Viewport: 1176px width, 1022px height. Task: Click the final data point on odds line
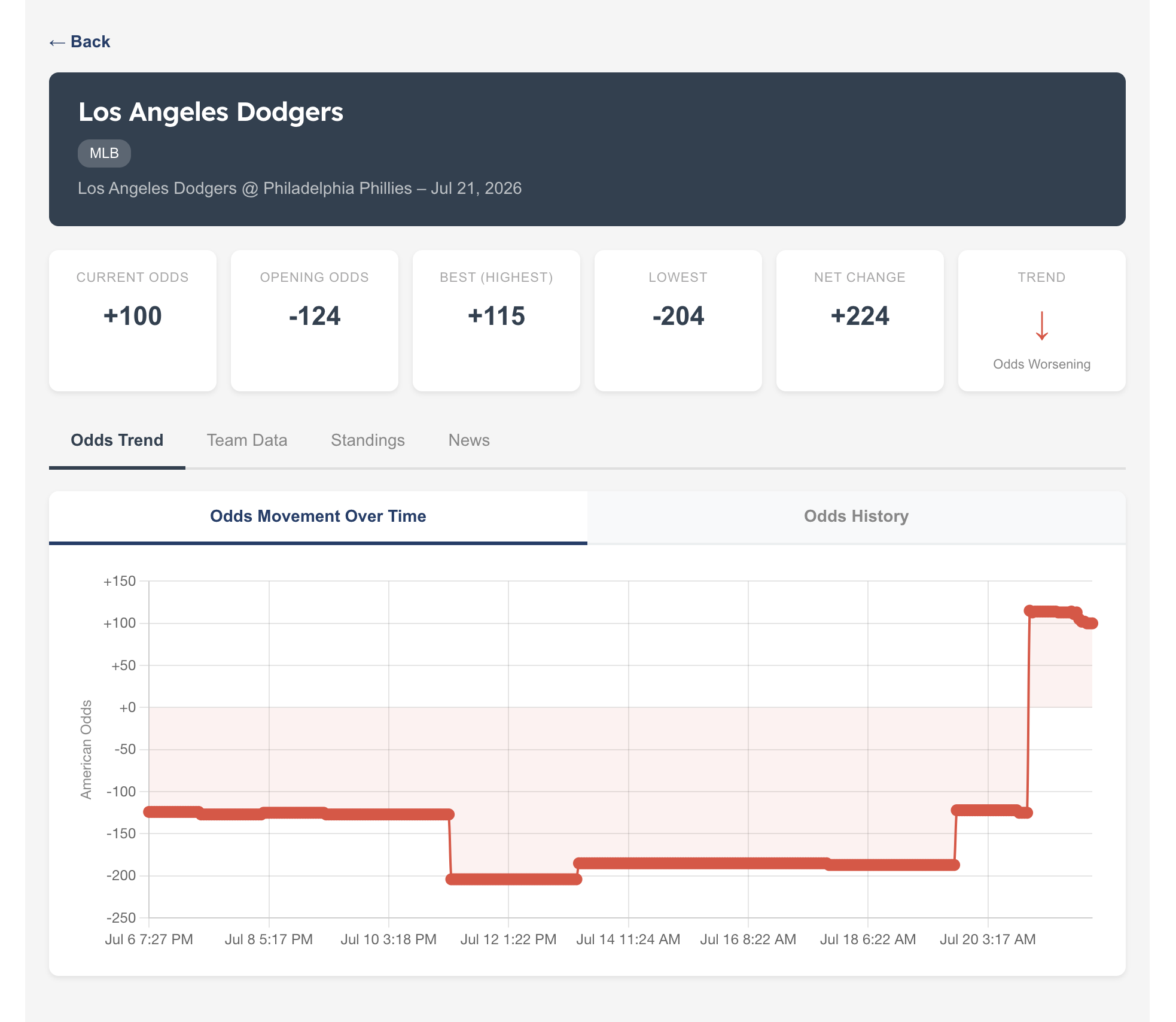[x=1092, y=623]
